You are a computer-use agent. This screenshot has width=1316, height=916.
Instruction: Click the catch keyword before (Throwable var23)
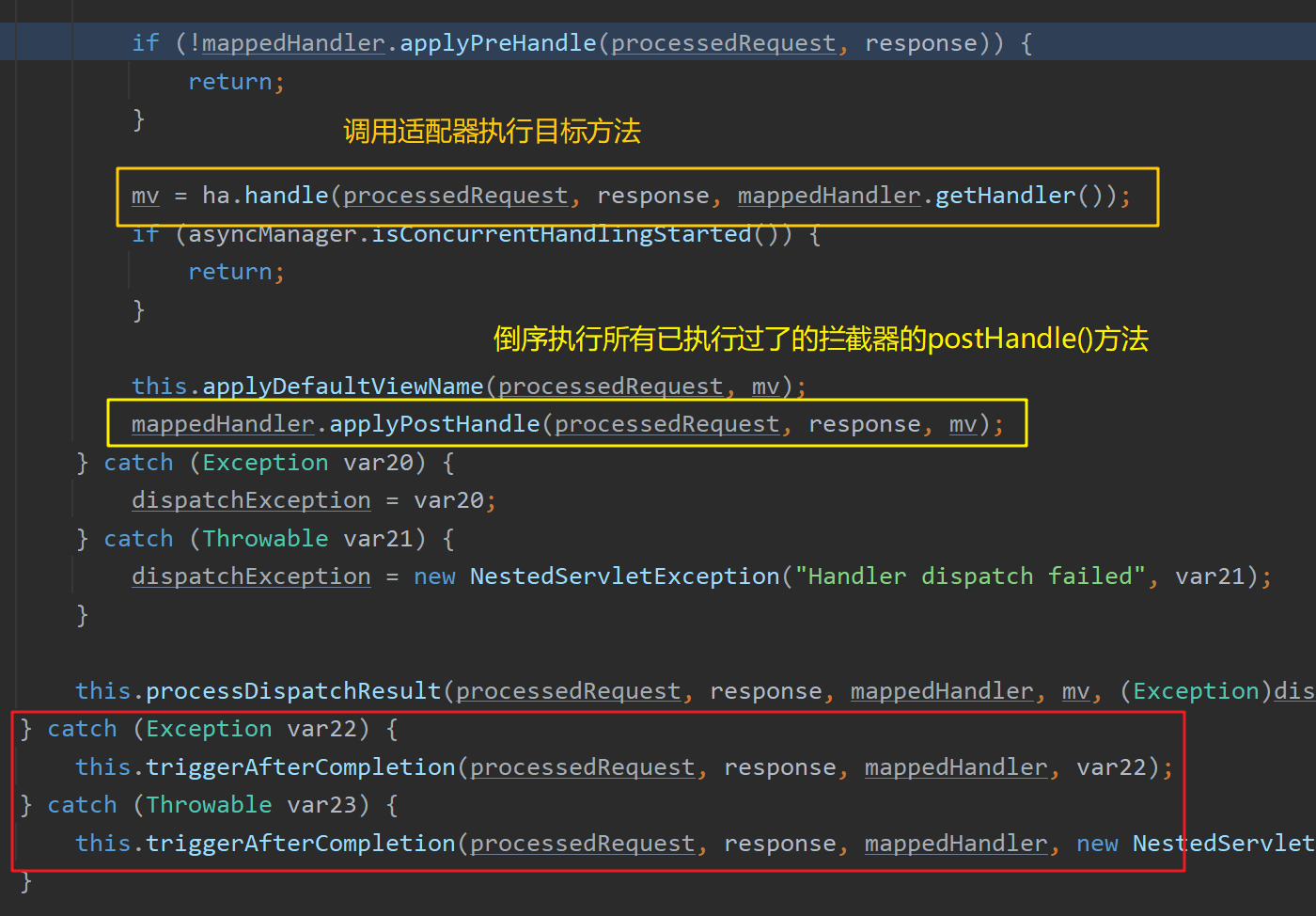83,805
